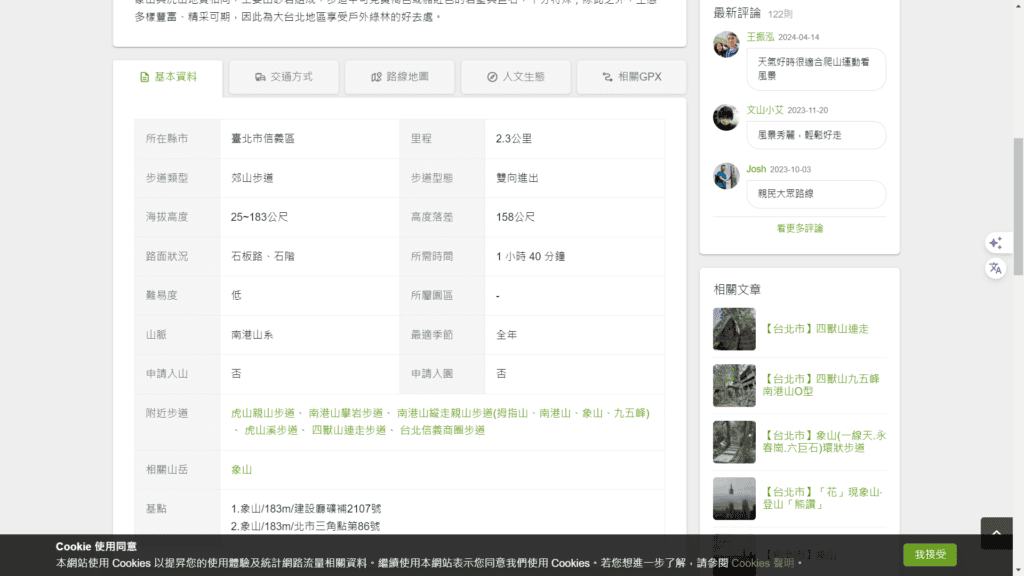Open 四獸山連走步道 link

pyautogui.click(x=349, y=430)
